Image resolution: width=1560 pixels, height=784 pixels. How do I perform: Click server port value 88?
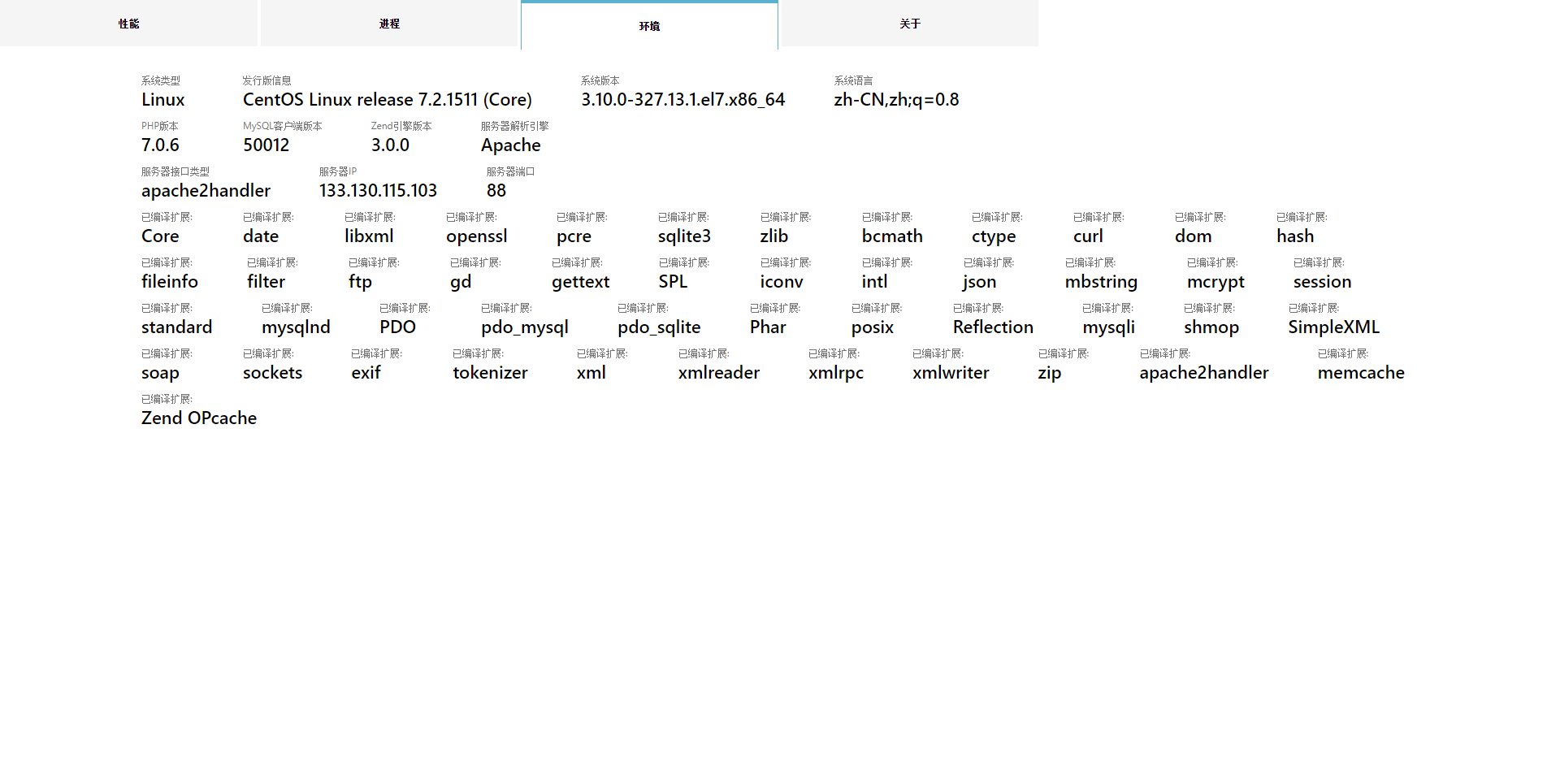(x=496, y=191)
